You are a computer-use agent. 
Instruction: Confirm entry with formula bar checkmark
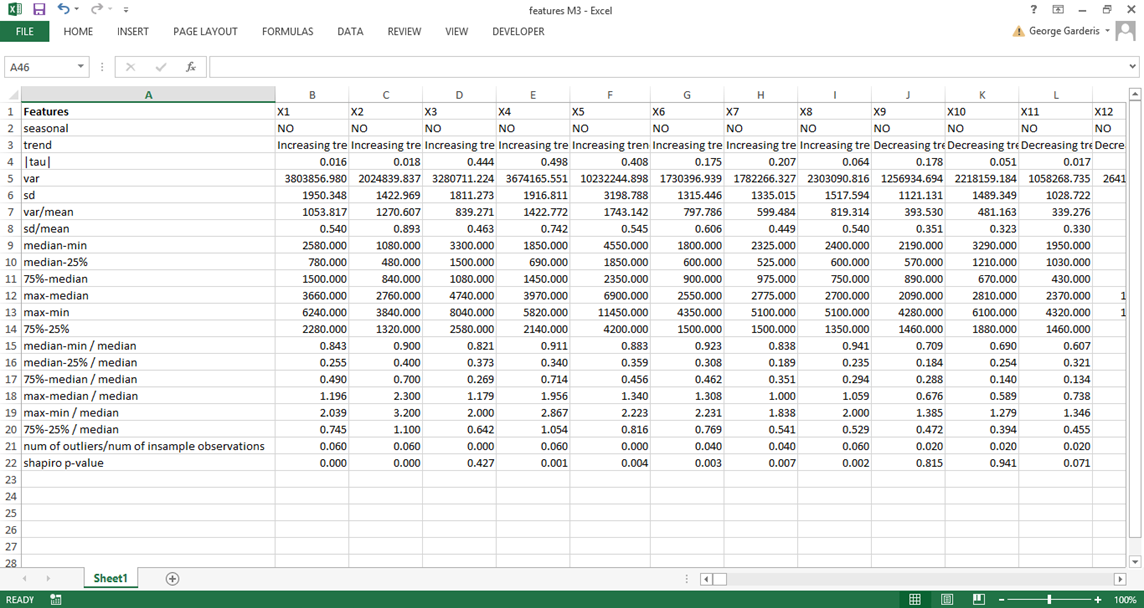pyautogui.click(x=161, y=67)
